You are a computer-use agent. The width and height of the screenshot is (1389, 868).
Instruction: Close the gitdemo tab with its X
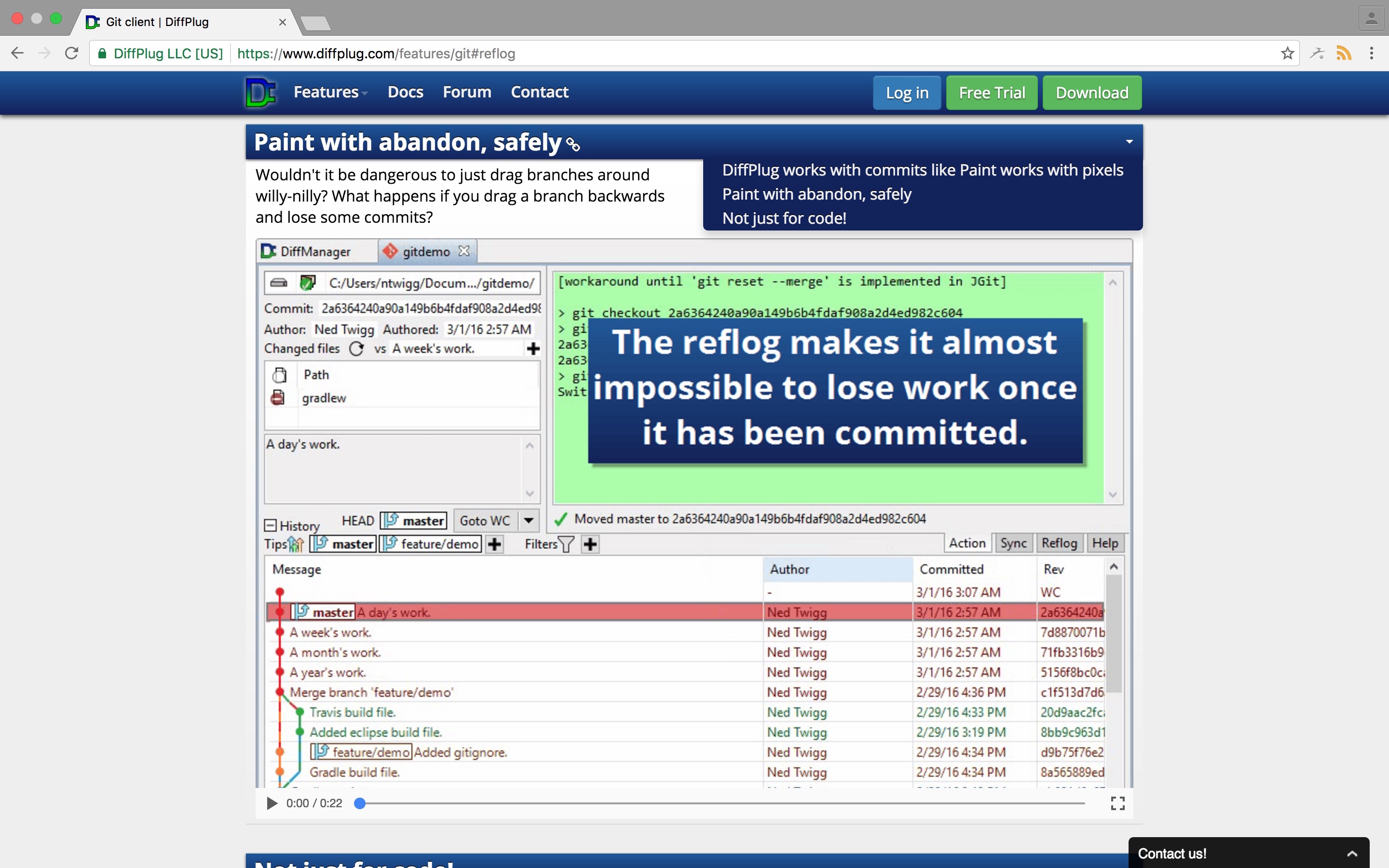click(464, 251)
